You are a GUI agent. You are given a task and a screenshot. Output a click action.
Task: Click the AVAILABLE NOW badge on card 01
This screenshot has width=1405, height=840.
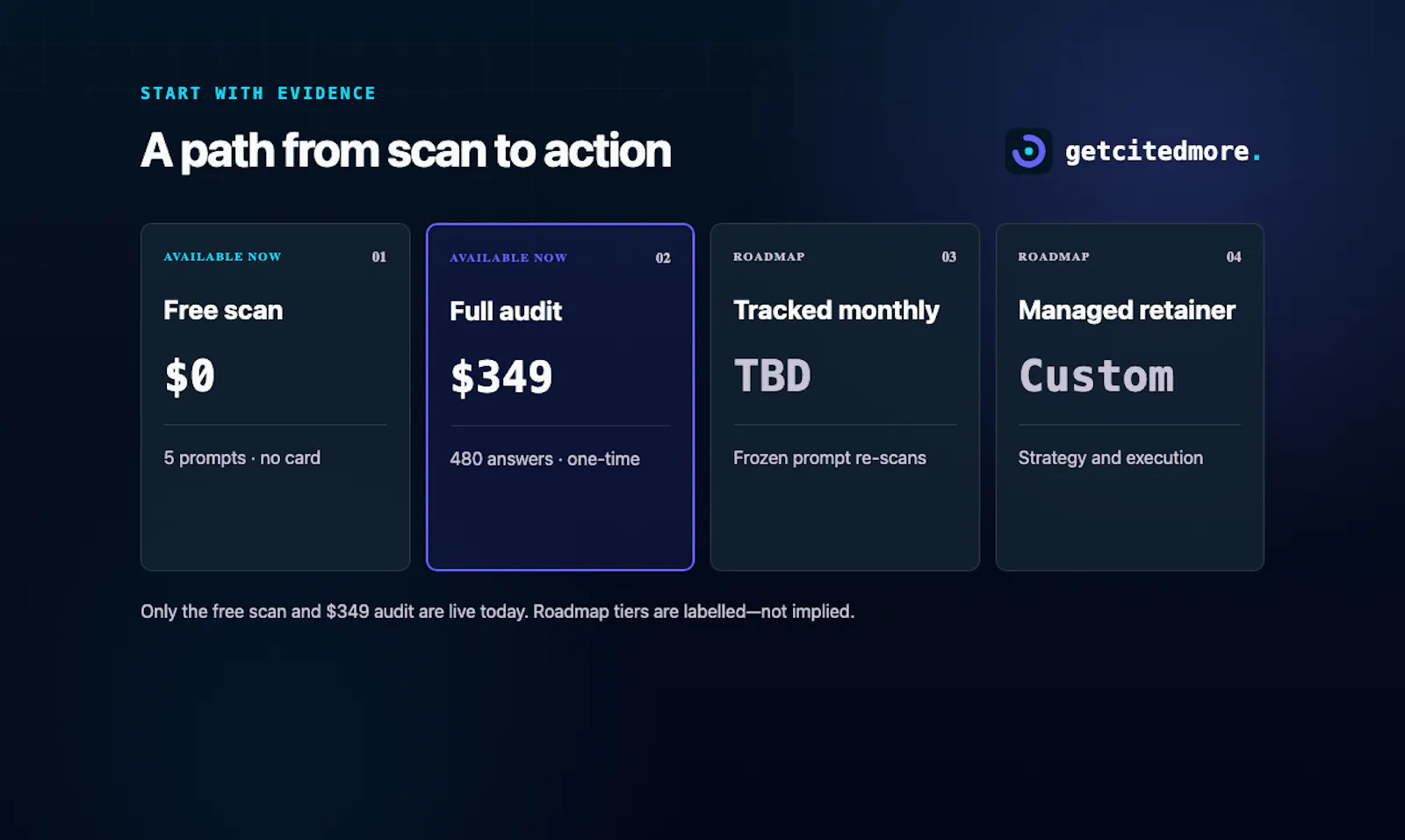click(222, 256)
